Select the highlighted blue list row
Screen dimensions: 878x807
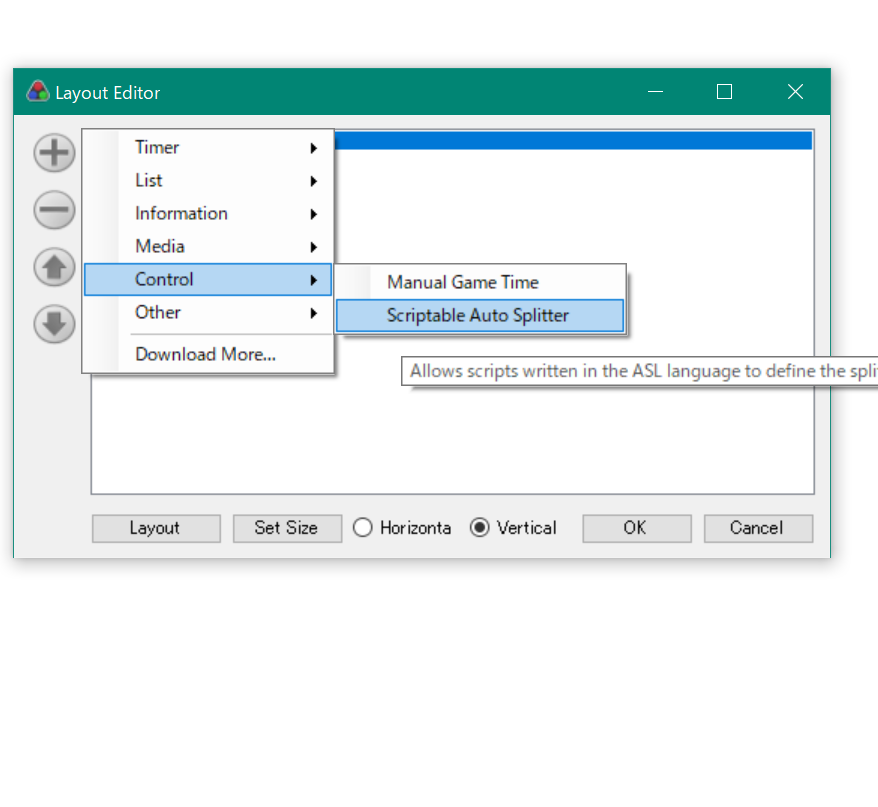[573, 140]
